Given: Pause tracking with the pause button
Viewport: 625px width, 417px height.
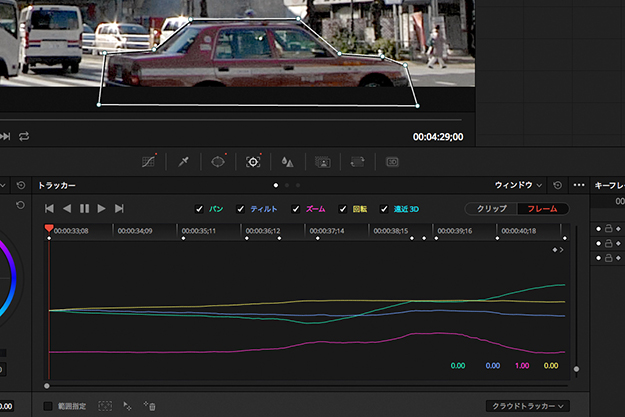Looking at the screenshot, I should pyautogui.click(x=84, y=208).
